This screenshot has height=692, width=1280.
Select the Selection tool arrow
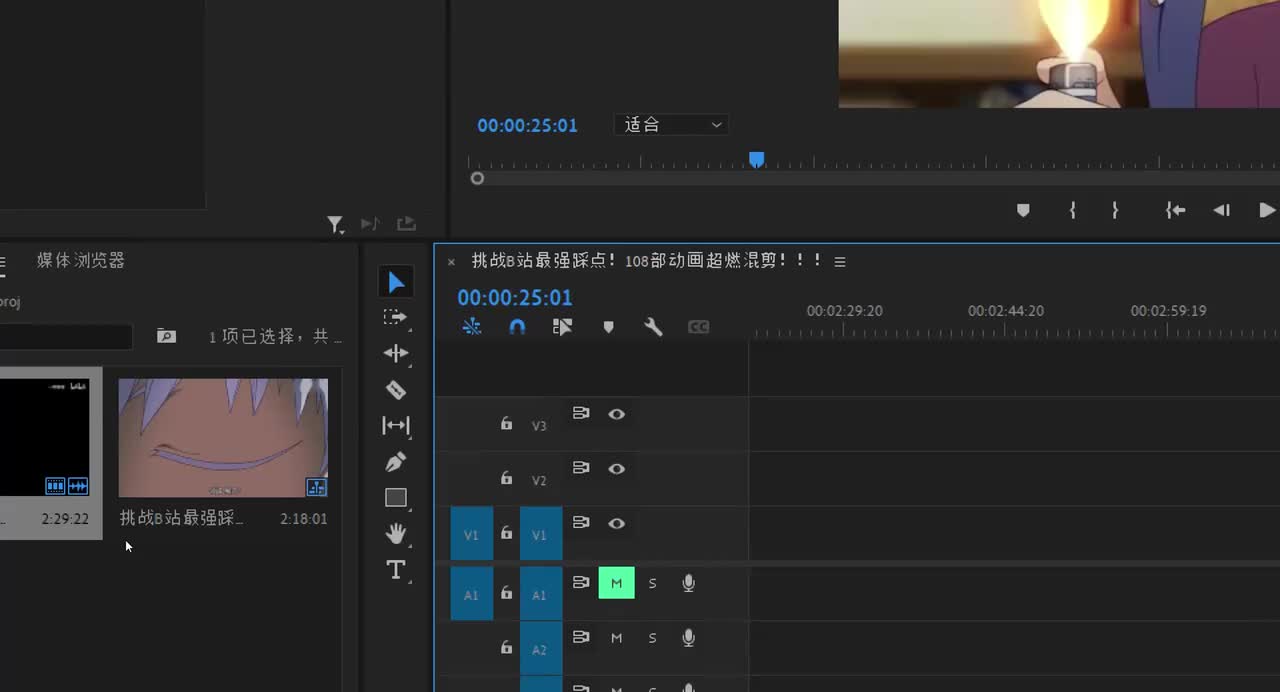[x=396, y=282]
